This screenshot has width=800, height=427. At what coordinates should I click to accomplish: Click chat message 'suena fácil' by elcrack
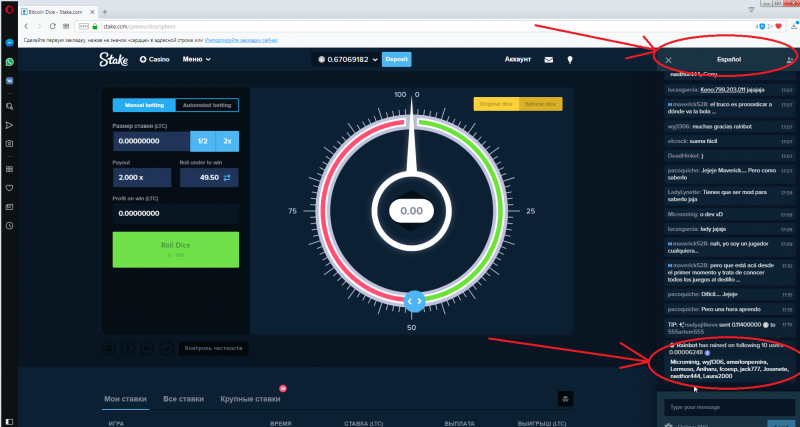706,141
